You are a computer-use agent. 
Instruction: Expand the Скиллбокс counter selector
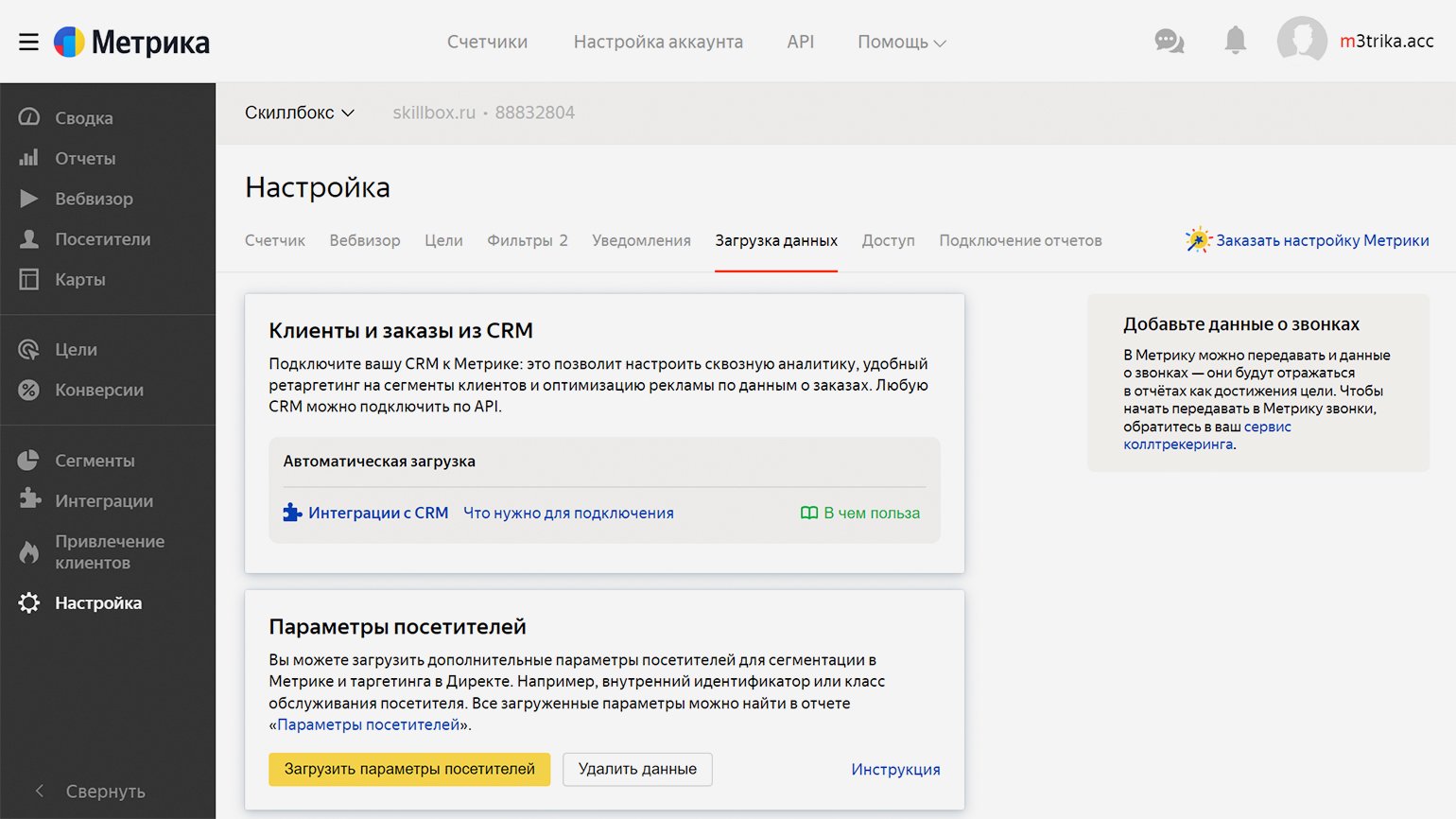(299, 113)
